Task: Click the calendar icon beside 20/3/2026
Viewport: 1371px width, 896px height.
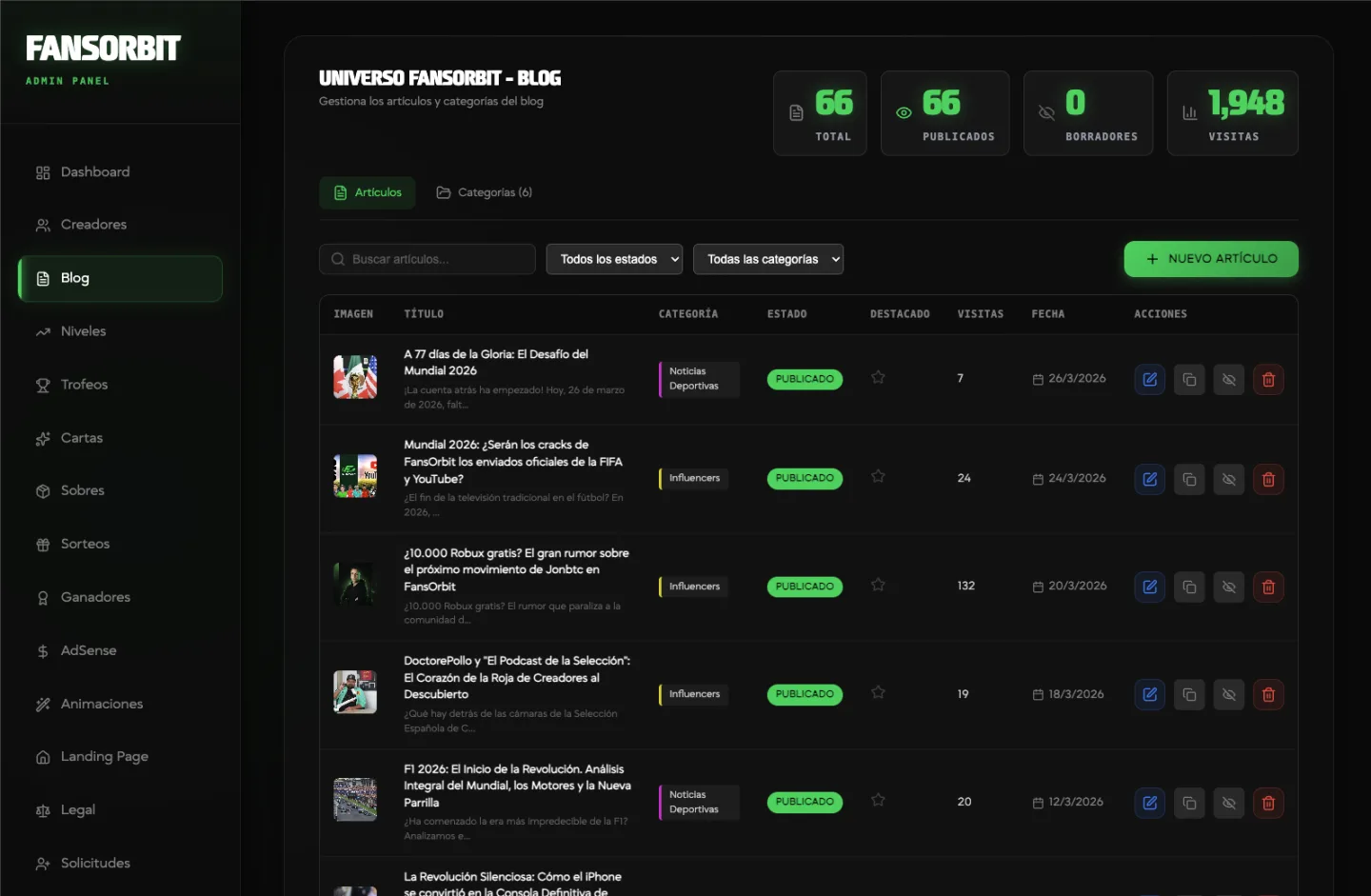Action: tap(1038, 587)
